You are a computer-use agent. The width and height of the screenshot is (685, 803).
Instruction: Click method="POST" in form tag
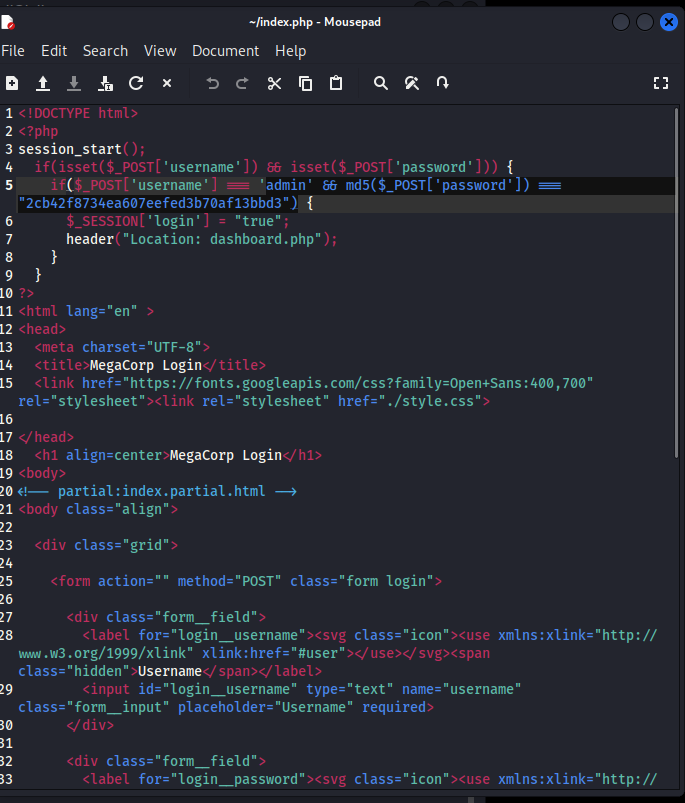point(229,581)
